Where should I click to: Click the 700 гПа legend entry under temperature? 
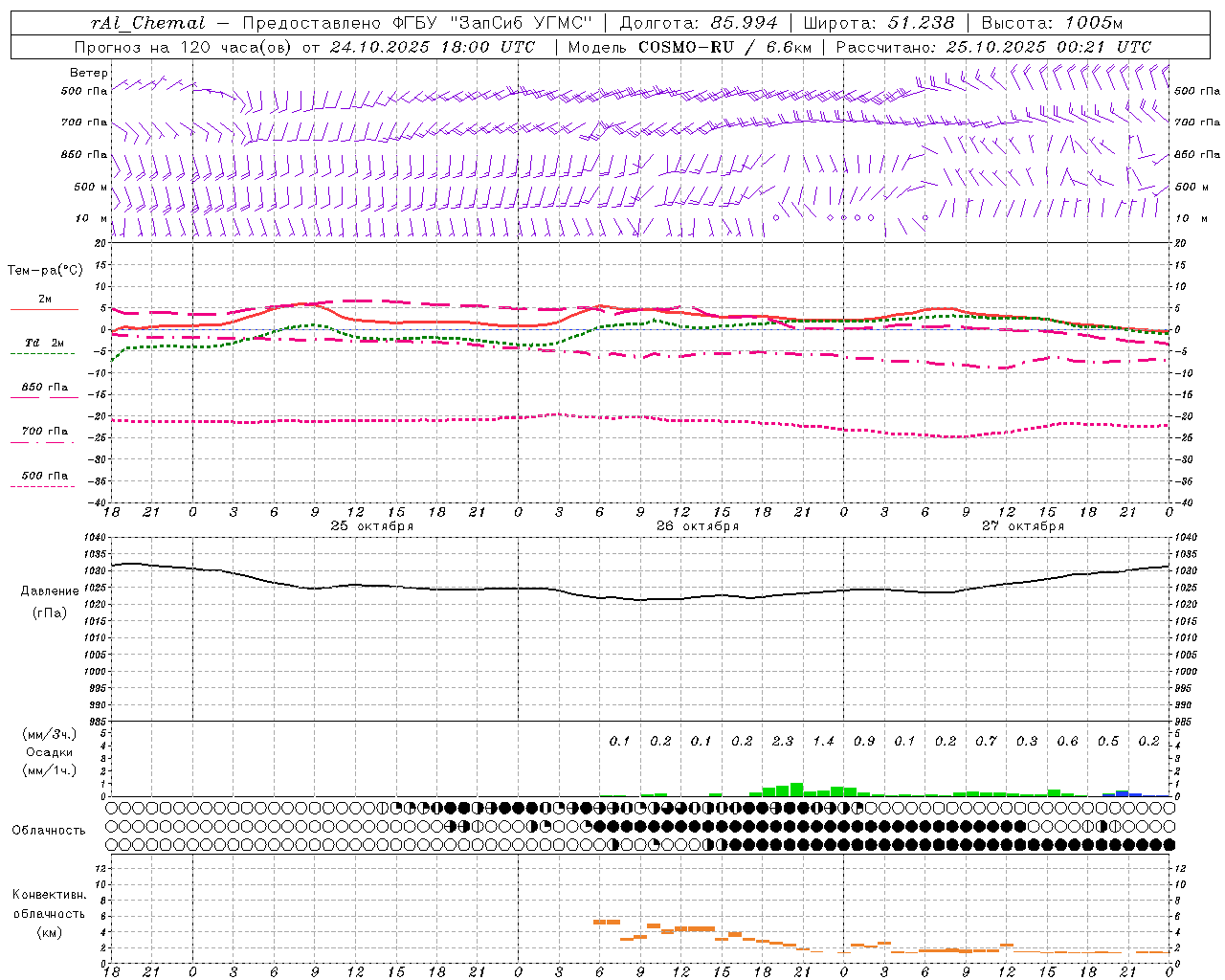point(45,432)
